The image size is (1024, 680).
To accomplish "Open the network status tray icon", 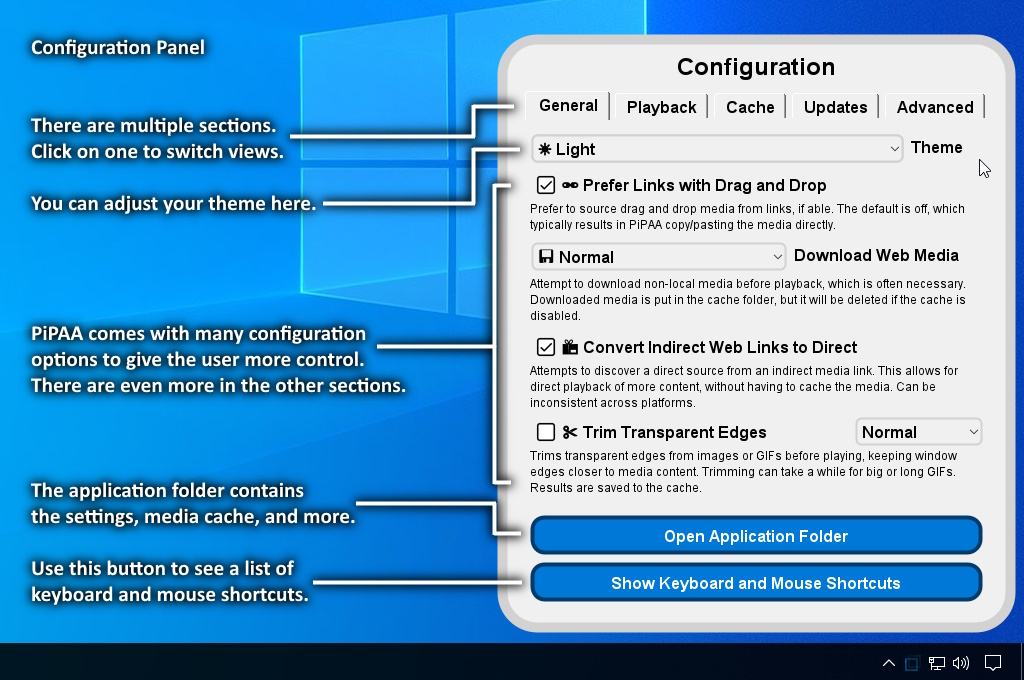I will (936, 664).
